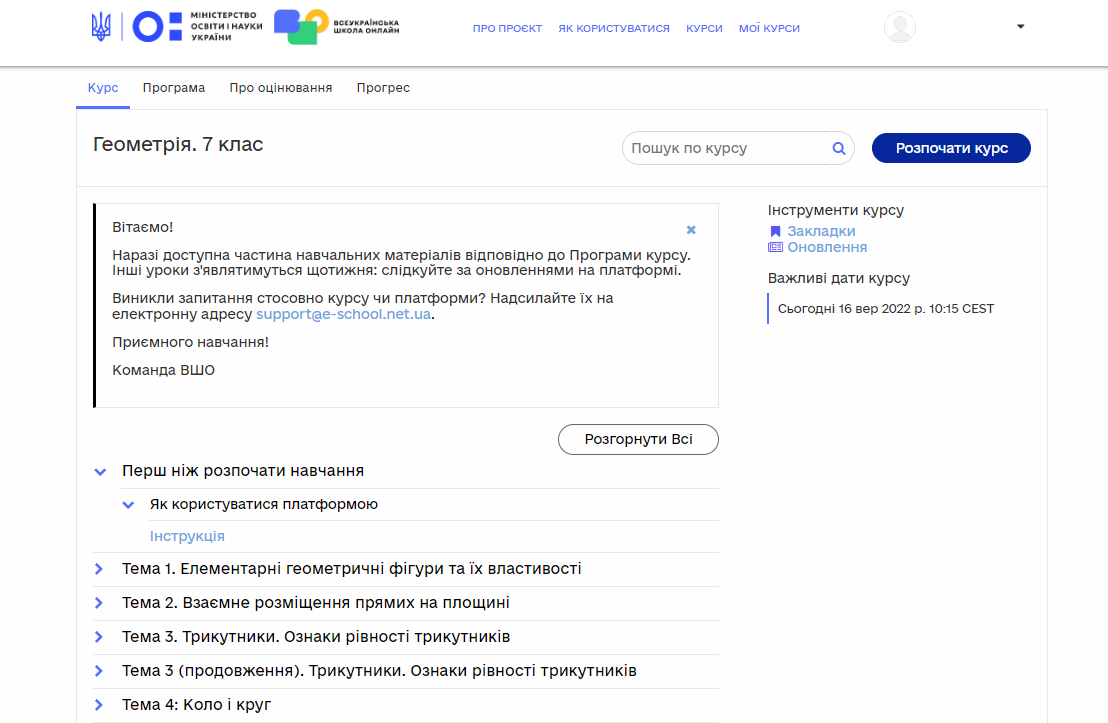
Task: Click the Оновлення news icon
Action: [775, 247]
